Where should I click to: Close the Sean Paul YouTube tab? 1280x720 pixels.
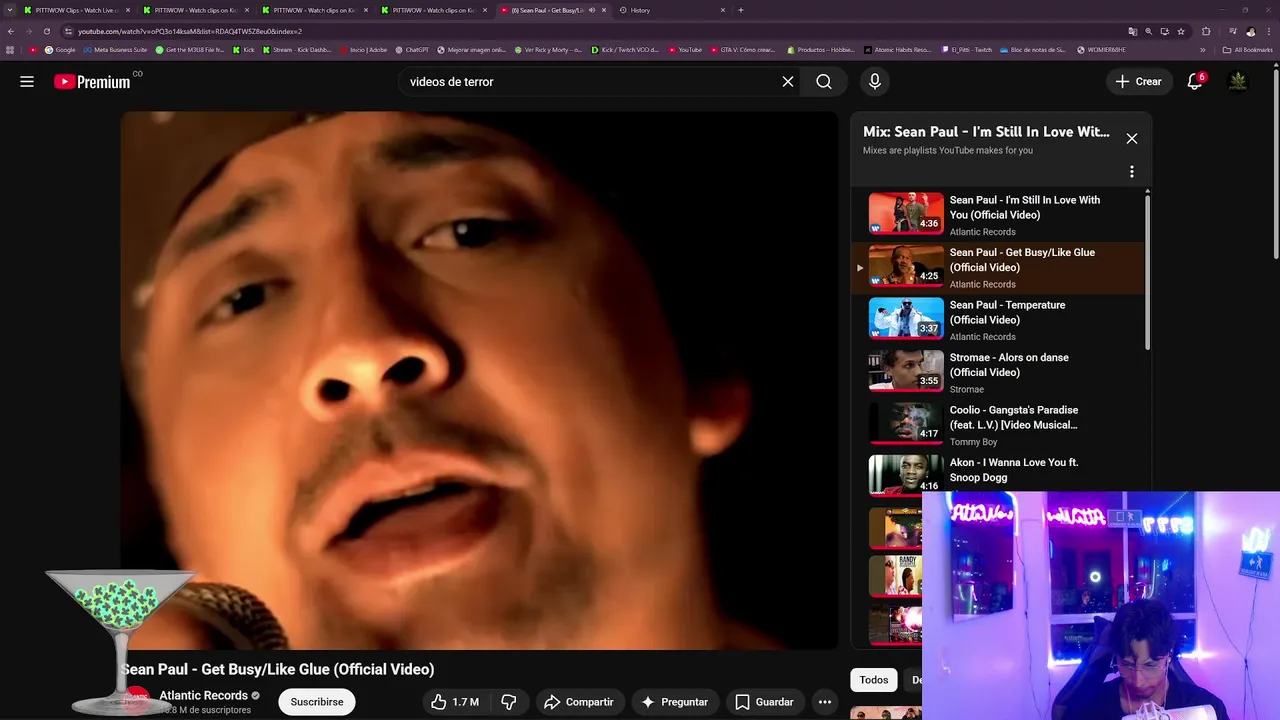(604, 10)
